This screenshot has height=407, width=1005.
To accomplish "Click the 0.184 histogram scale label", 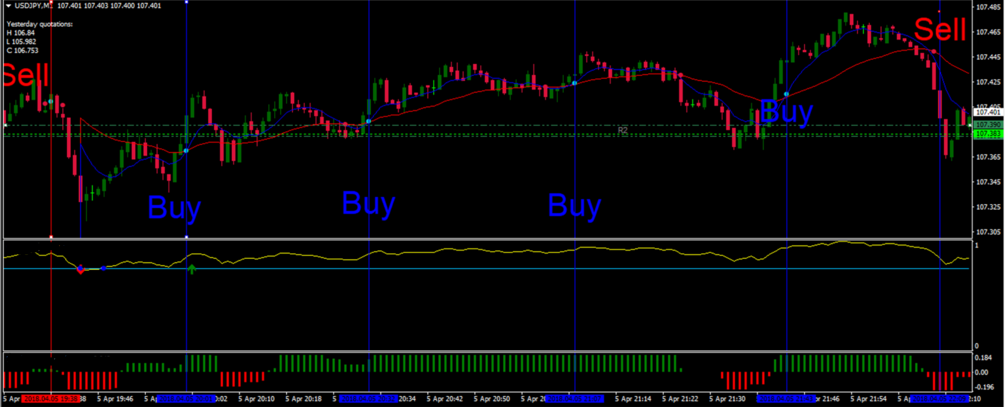I will click(x=983, y=358).
